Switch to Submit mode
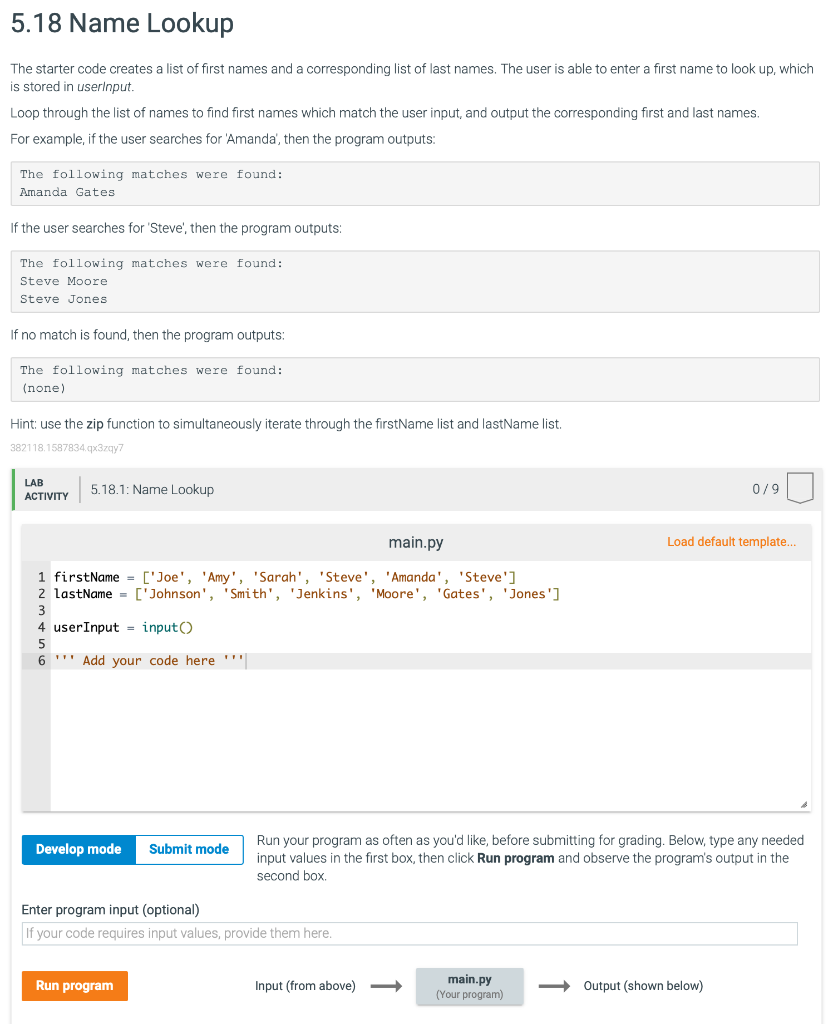 coord(188,849)
